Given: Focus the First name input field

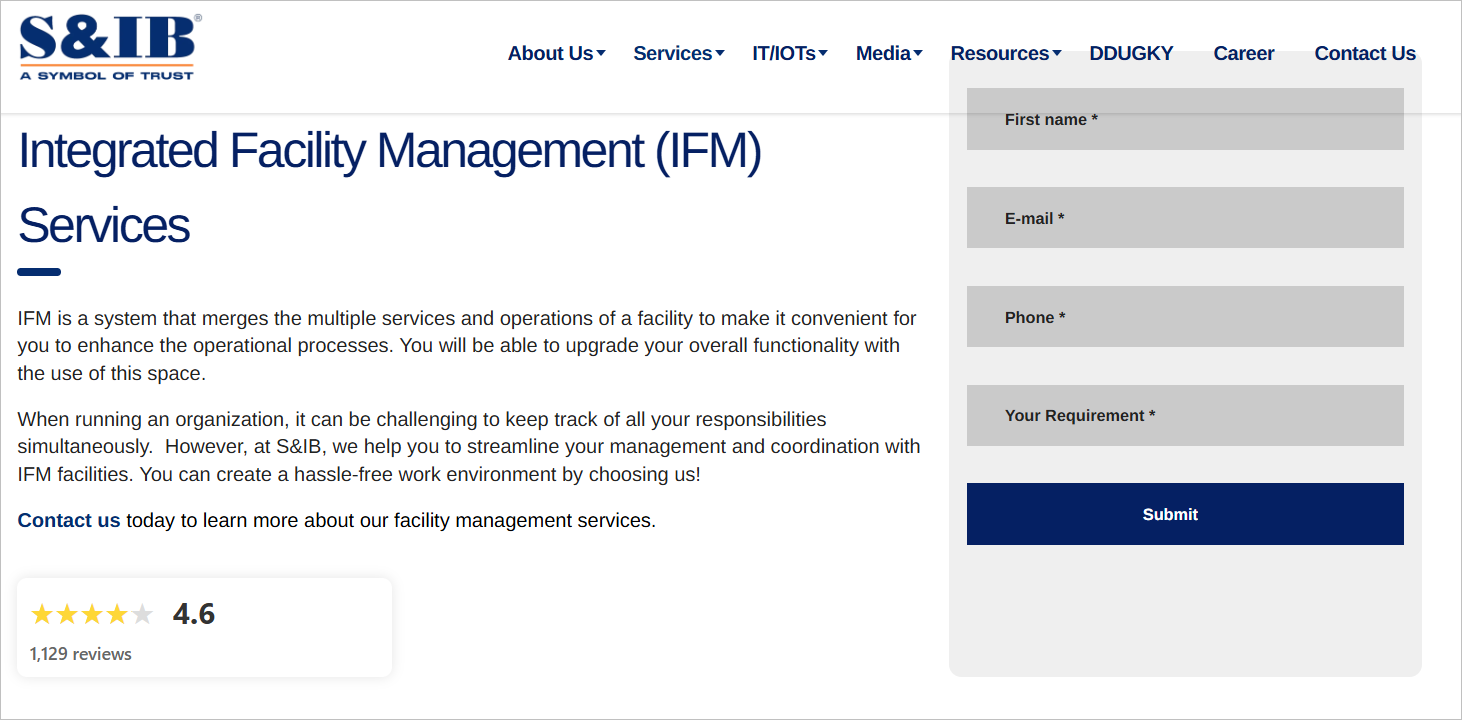Looking at the screenshot, I should [1185, 120].
